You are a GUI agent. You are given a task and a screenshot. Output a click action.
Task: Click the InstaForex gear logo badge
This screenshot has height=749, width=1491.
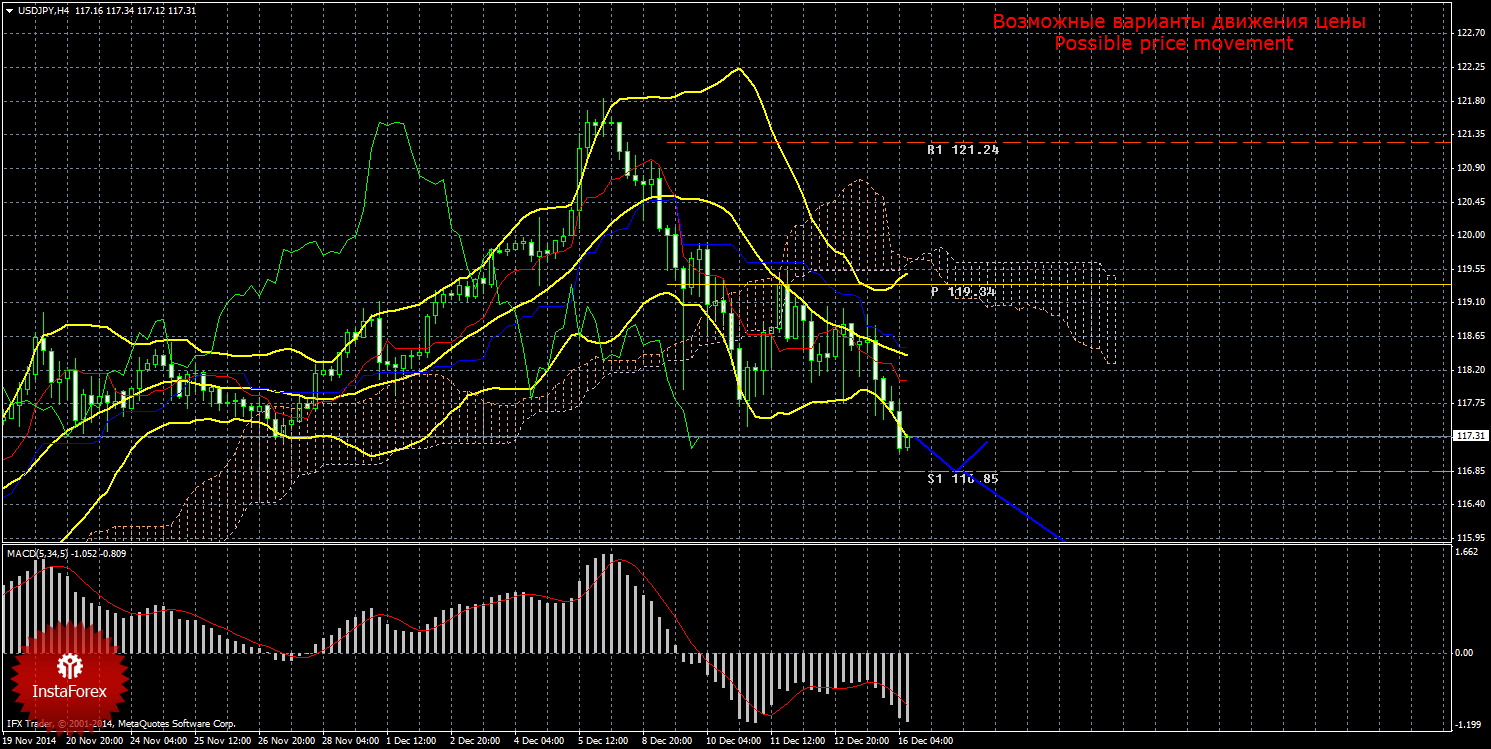tap(69, 675)
